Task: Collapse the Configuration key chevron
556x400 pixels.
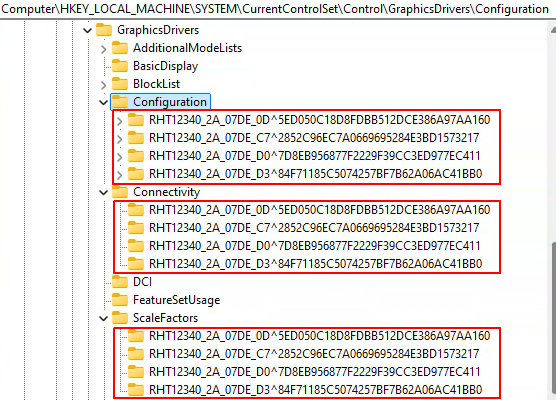Action: coord(103,102)
